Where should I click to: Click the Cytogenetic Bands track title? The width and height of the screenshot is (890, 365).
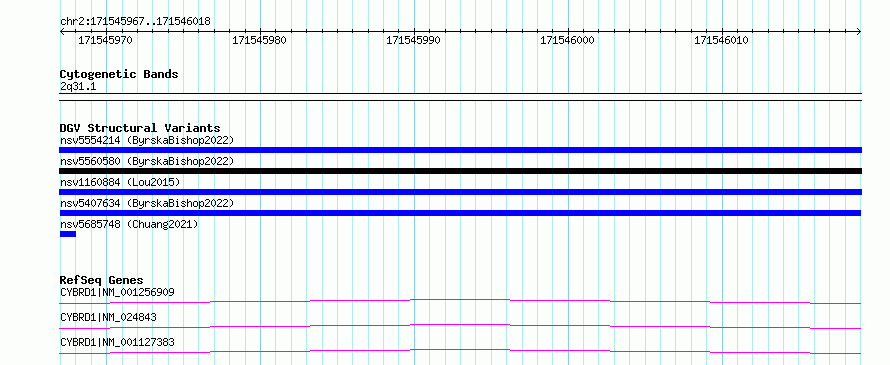[119, 74]
